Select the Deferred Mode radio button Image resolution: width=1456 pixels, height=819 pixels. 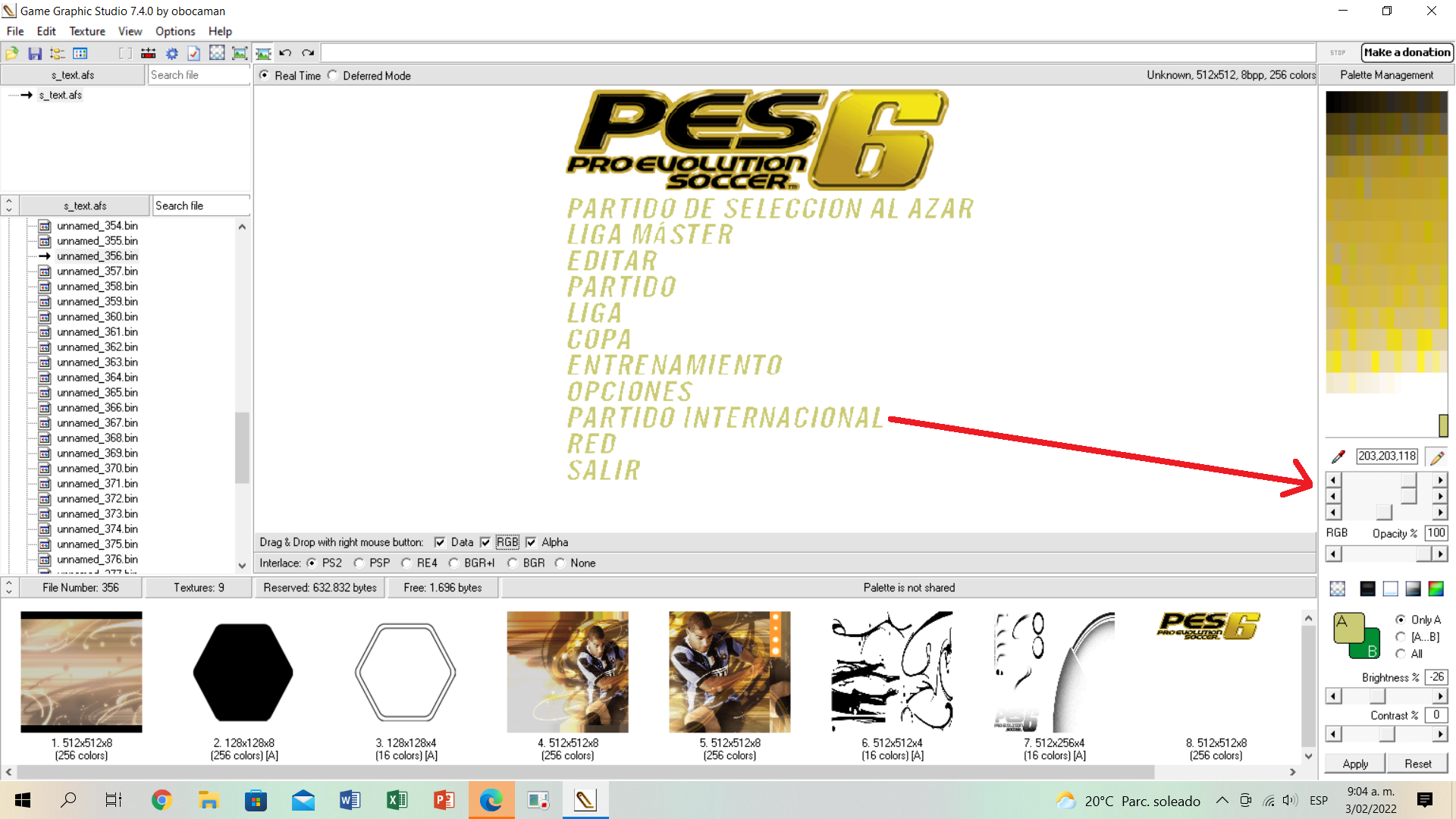click(x=333, y=75)
